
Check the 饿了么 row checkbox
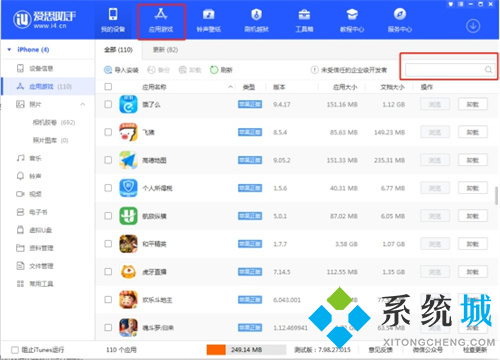[x=108, y=104]
